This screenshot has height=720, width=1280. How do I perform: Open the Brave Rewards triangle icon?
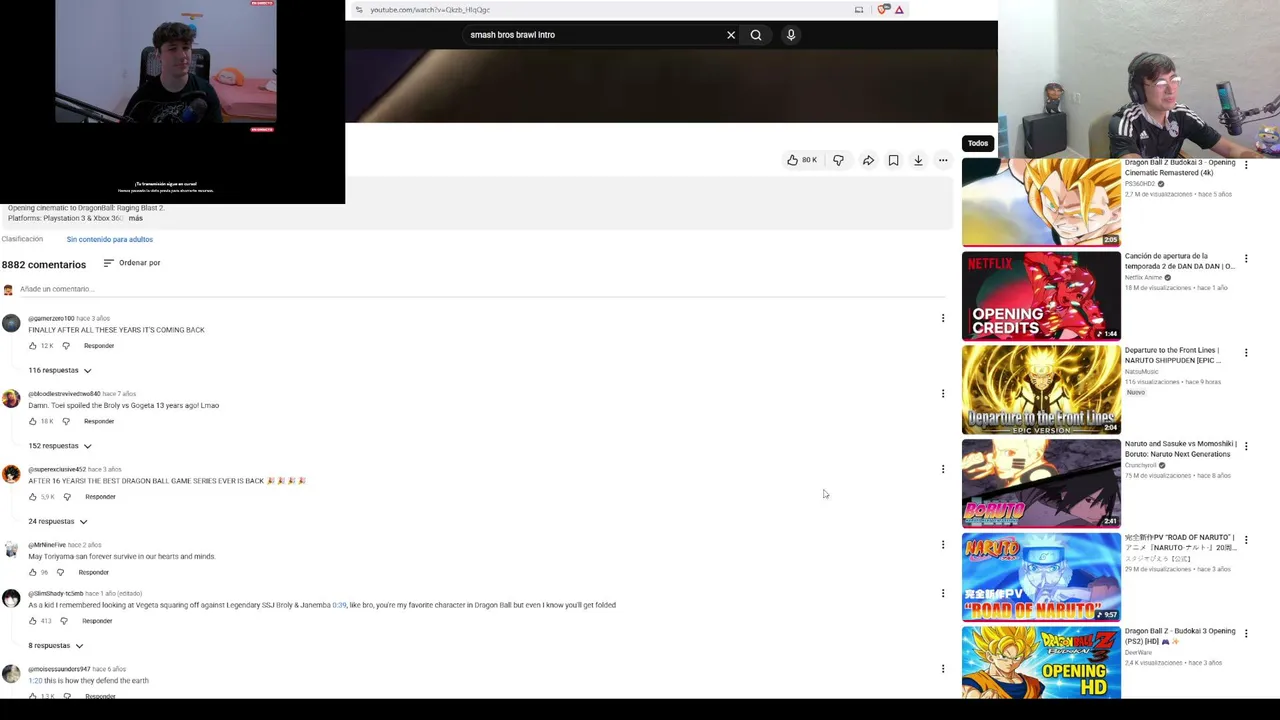(899, 10)
